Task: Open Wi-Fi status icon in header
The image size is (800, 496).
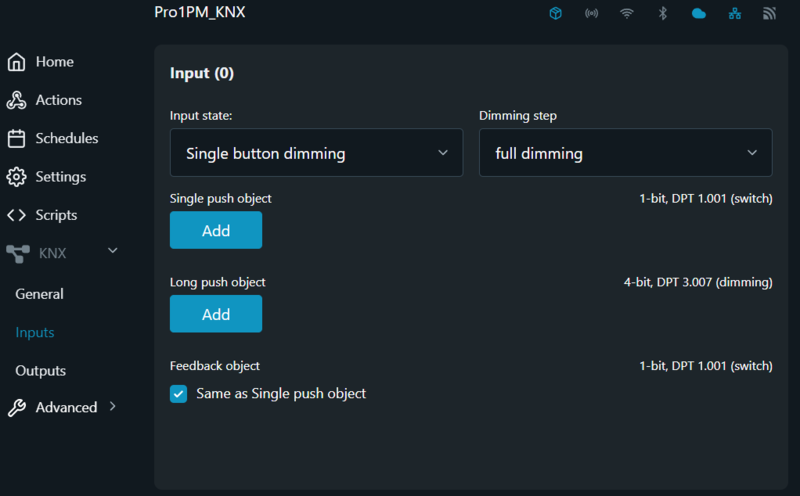Action: (627, 14)
